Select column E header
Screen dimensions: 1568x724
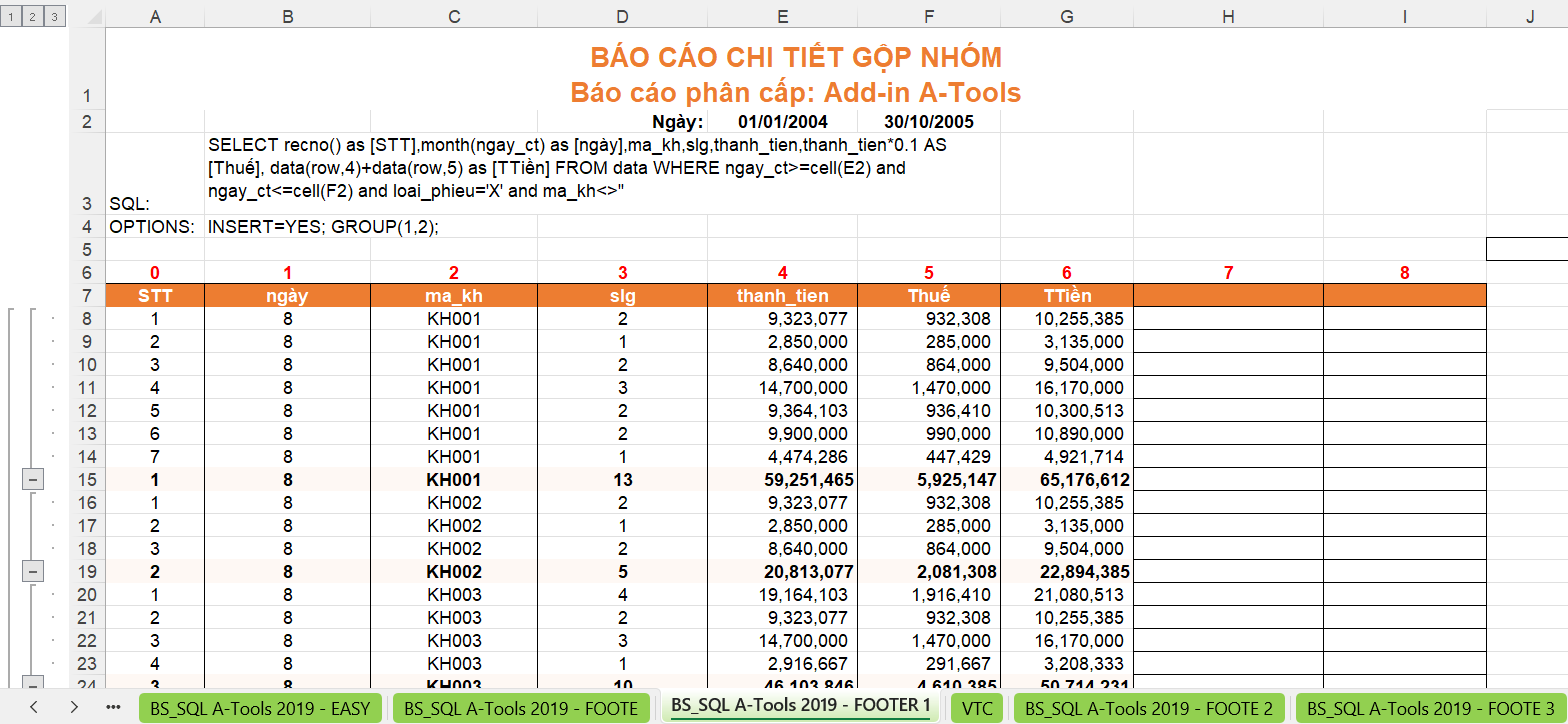coord(782,15)
